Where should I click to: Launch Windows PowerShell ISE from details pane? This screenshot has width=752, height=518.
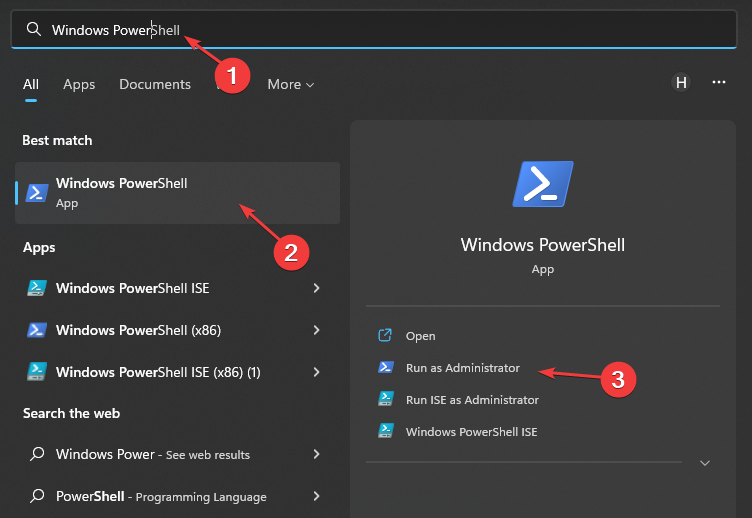471,432
